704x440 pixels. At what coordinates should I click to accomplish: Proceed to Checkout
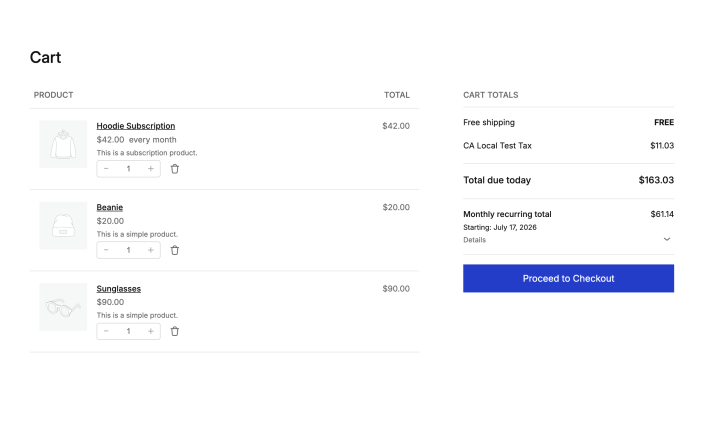(x=568, y=278)
